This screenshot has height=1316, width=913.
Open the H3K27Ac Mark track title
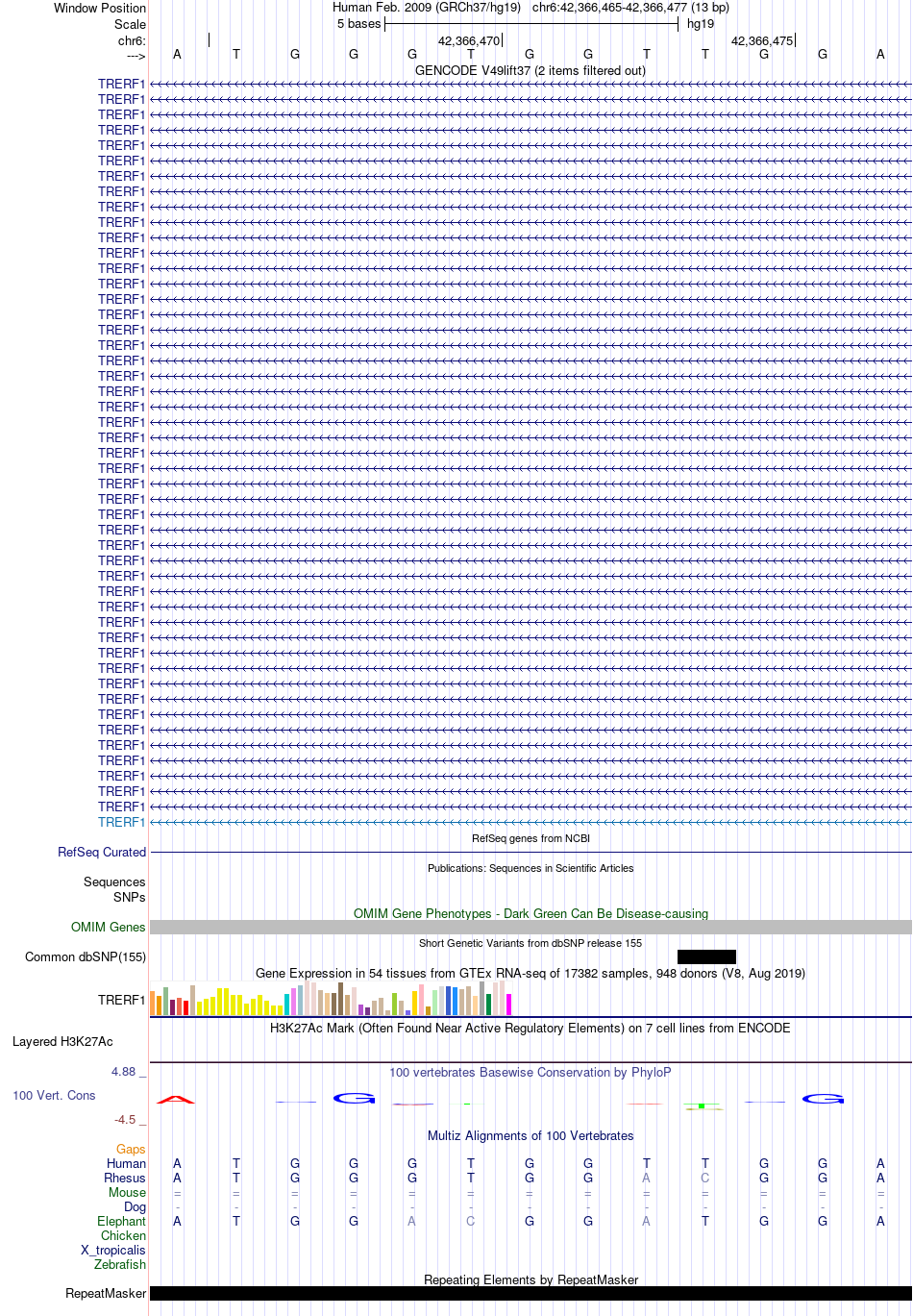click(x=531, y=1028)
